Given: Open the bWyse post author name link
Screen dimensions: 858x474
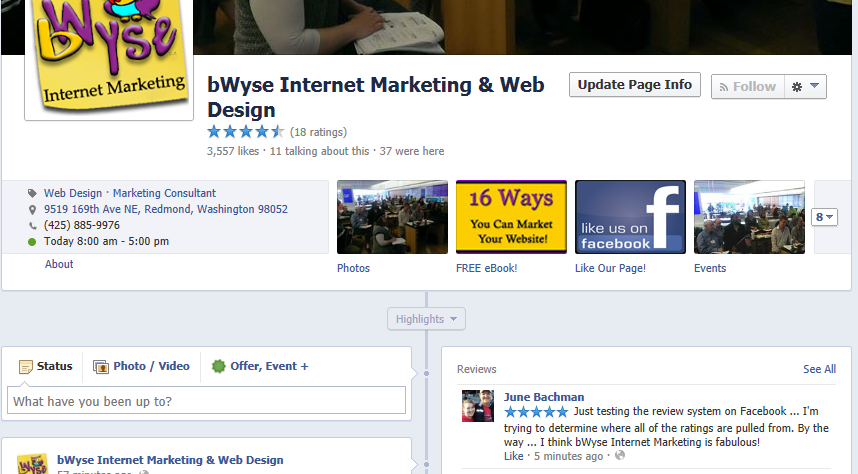Looking at the screenshot, I should coord(170,460).
